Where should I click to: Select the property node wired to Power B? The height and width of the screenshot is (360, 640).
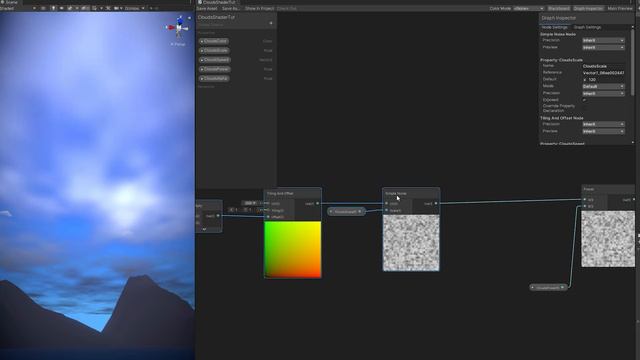tap(548, 287)
